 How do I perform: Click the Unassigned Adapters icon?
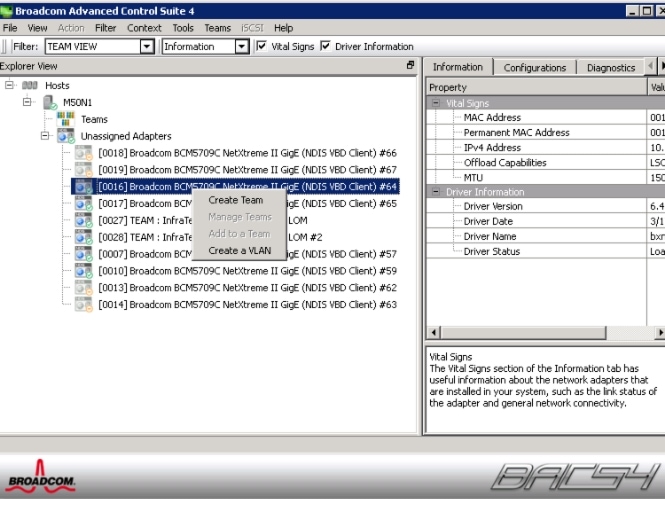[x=66, y=136]
